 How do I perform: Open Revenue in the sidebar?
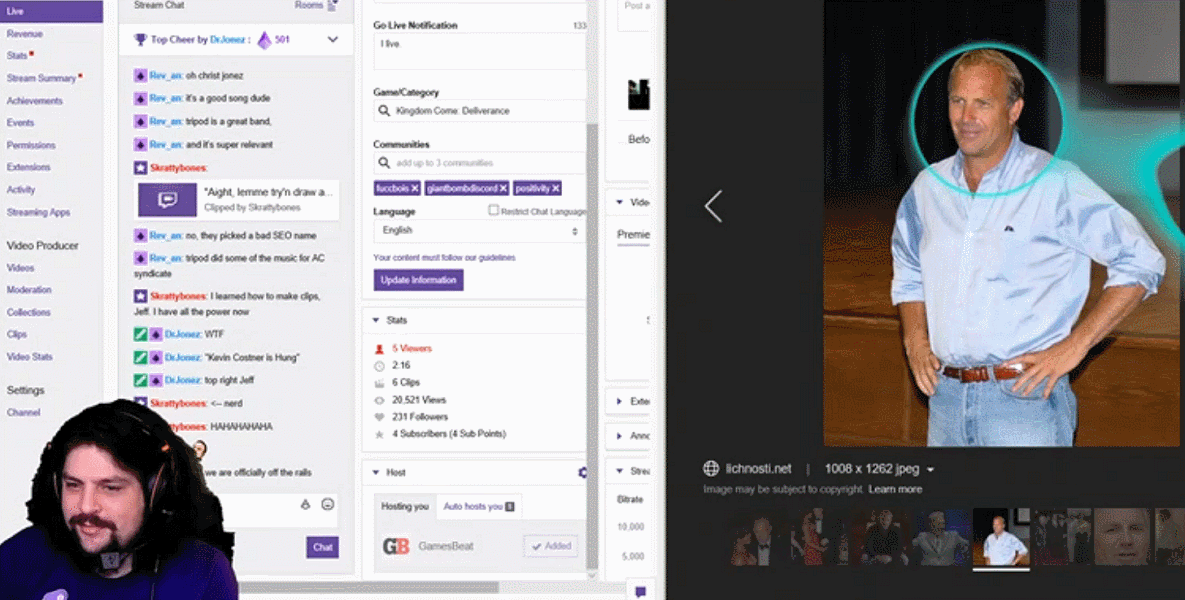click(25, 34)
